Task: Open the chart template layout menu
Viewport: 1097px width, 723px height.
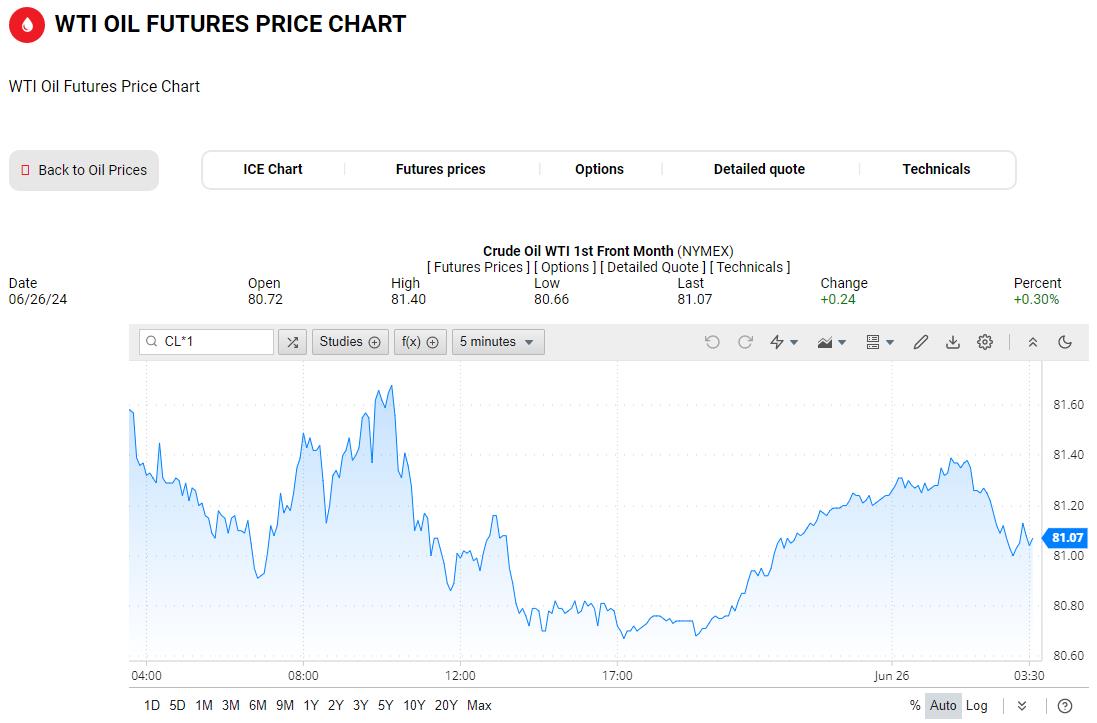Action: (x=880, y=342)
